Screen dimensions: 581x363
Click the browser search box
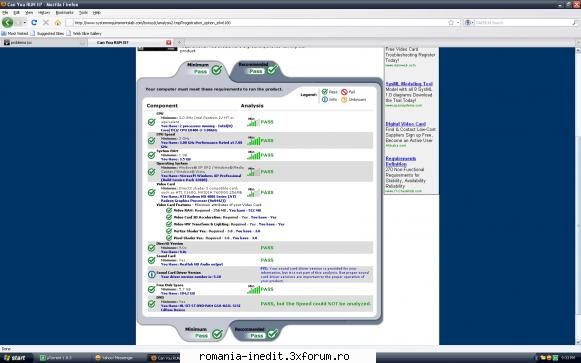pos(522,23)
